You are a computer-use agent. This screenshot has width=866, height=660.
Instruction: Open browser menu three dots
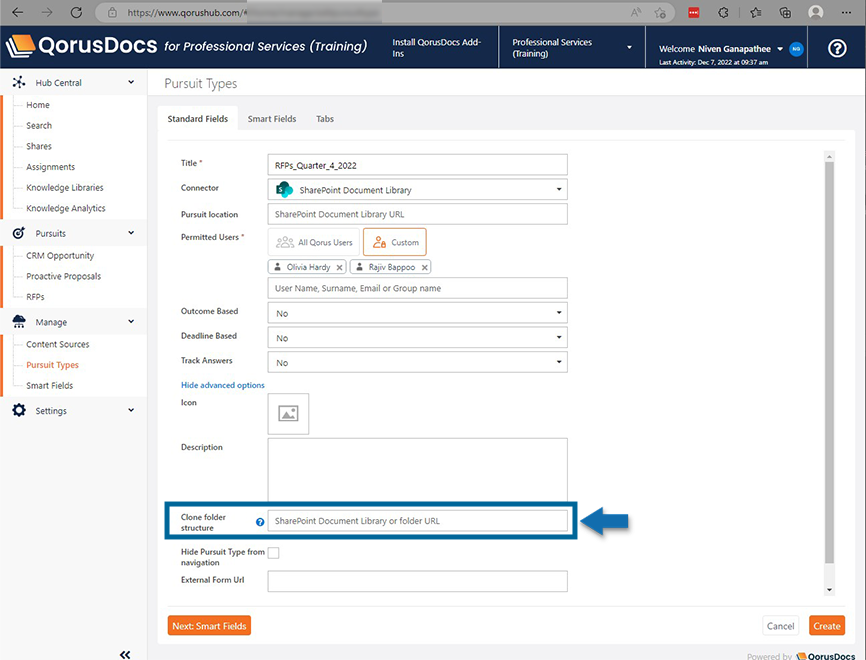click(846, 12)
